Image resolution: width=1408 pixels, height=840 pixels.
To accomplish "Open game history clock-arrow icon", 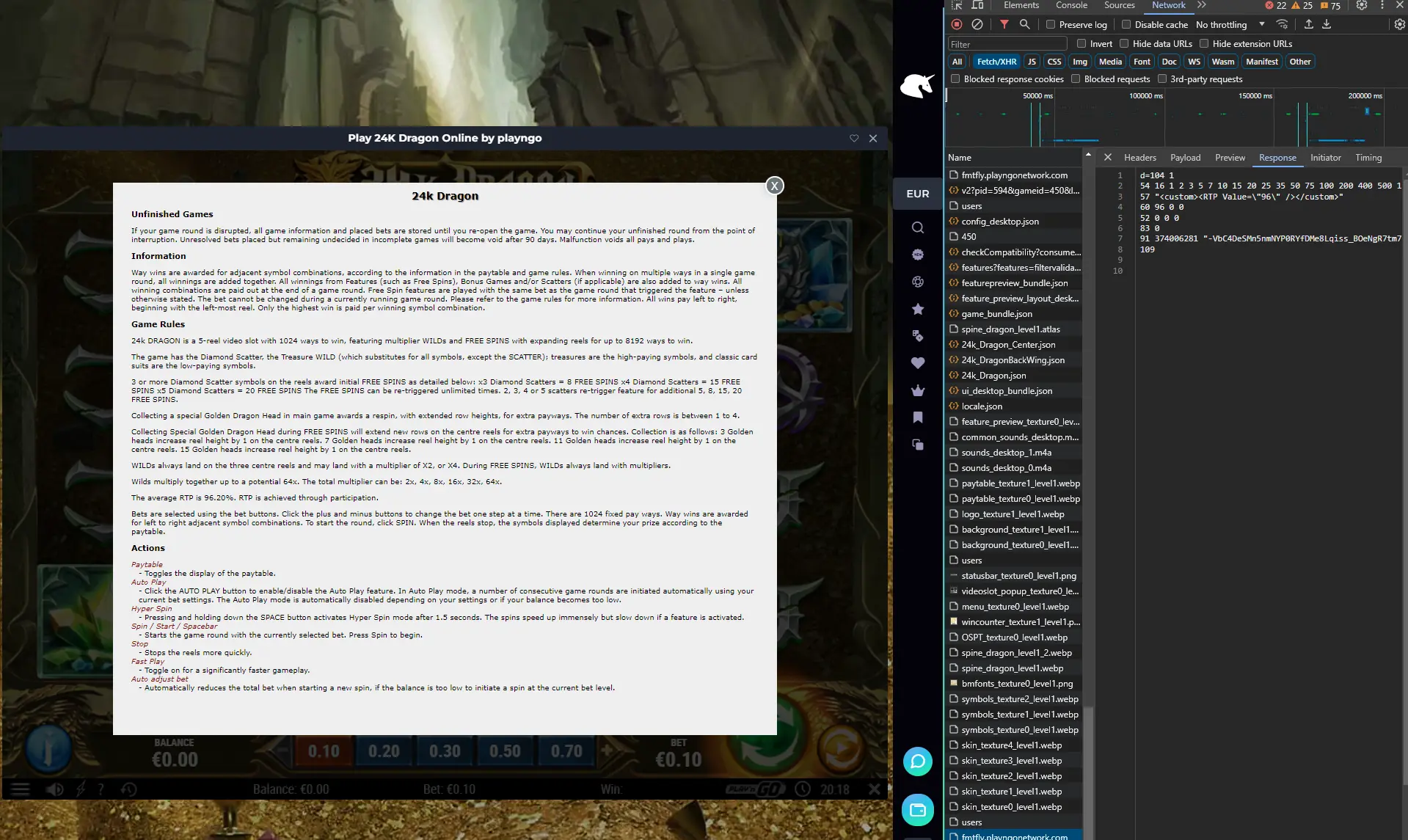I will (x=129, y=789).
